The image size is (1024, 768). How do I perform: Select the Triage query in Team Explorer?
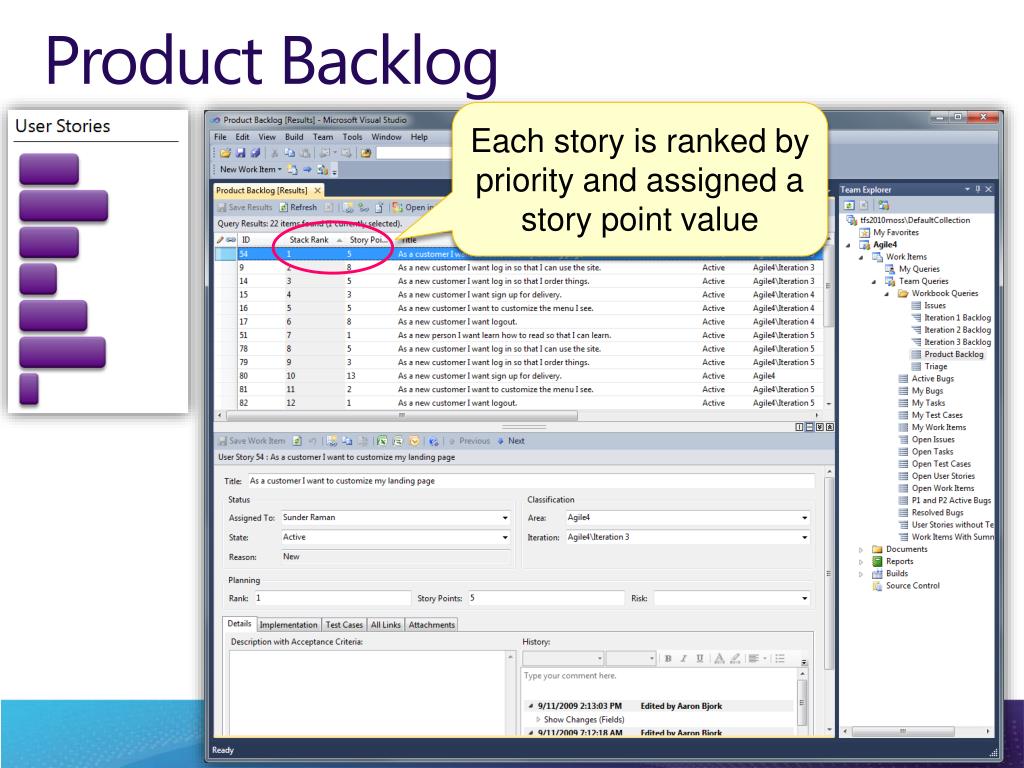(x=935, y=366)
